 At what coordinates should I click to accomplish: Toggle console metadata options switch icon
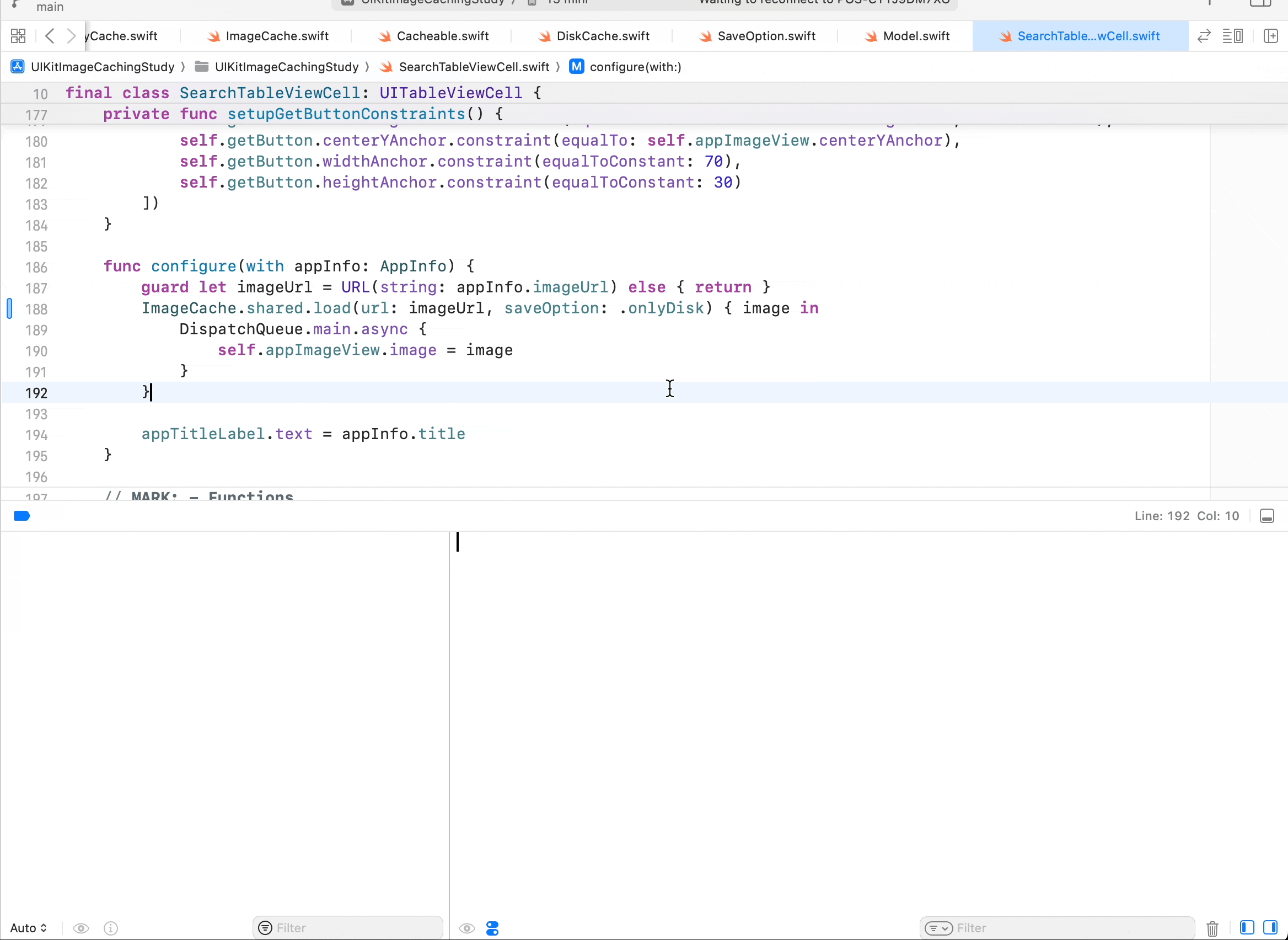[x=492, y=928]
